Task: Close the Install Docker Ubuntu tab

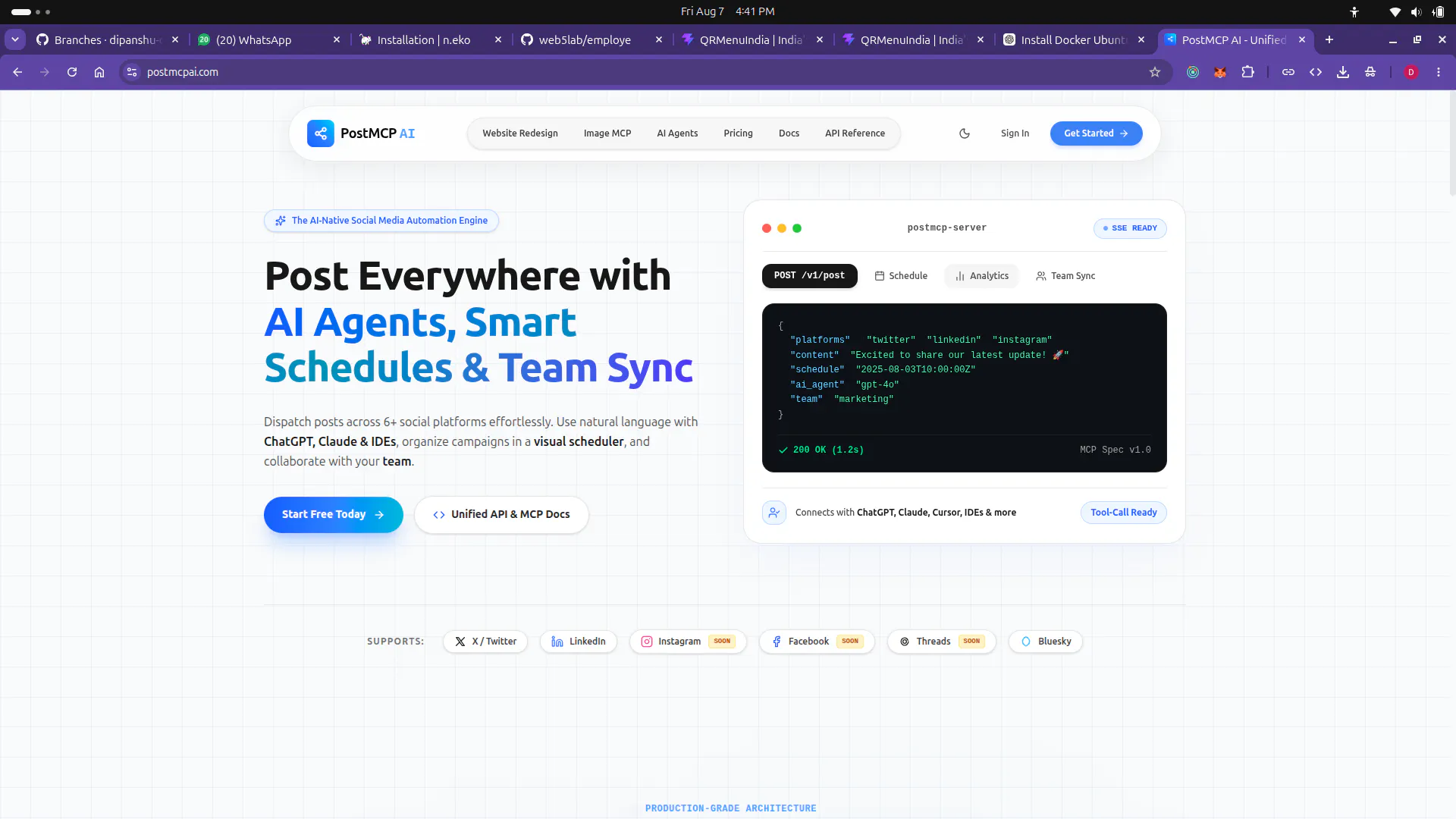Action: click(1141, 39)
